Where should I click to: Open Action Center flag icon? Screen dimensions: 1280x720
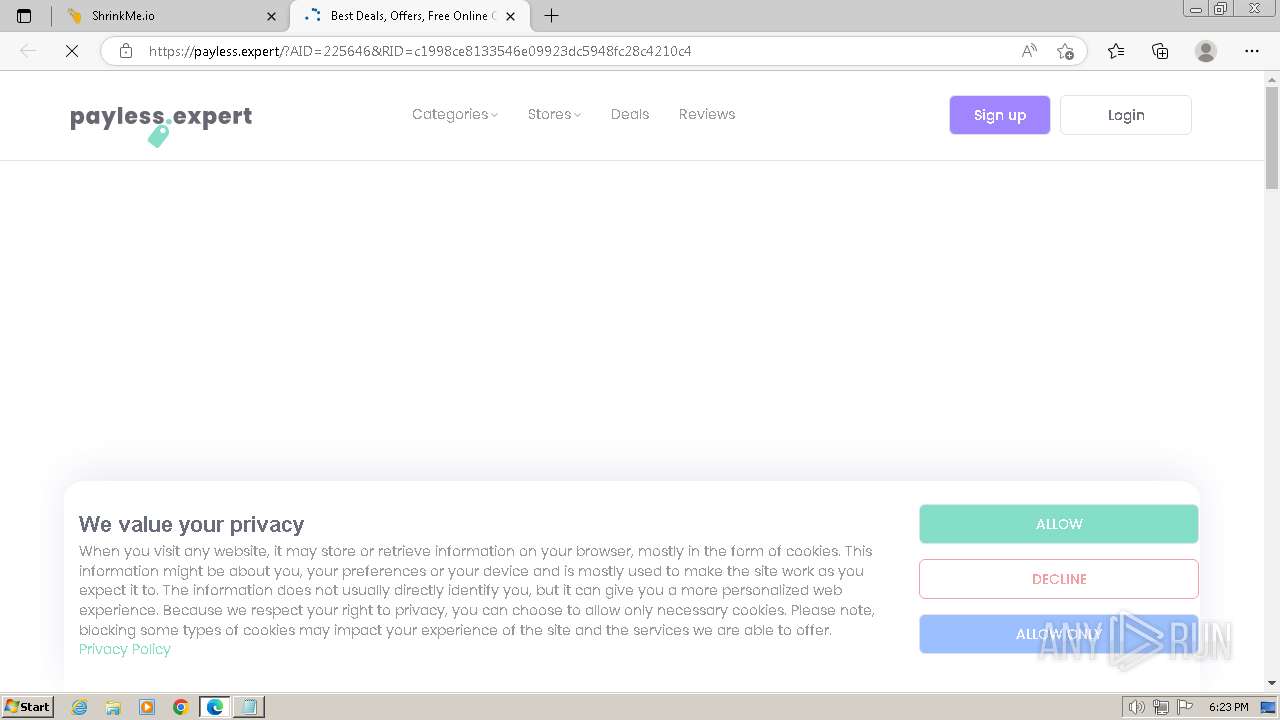[x=1184, y=707]
